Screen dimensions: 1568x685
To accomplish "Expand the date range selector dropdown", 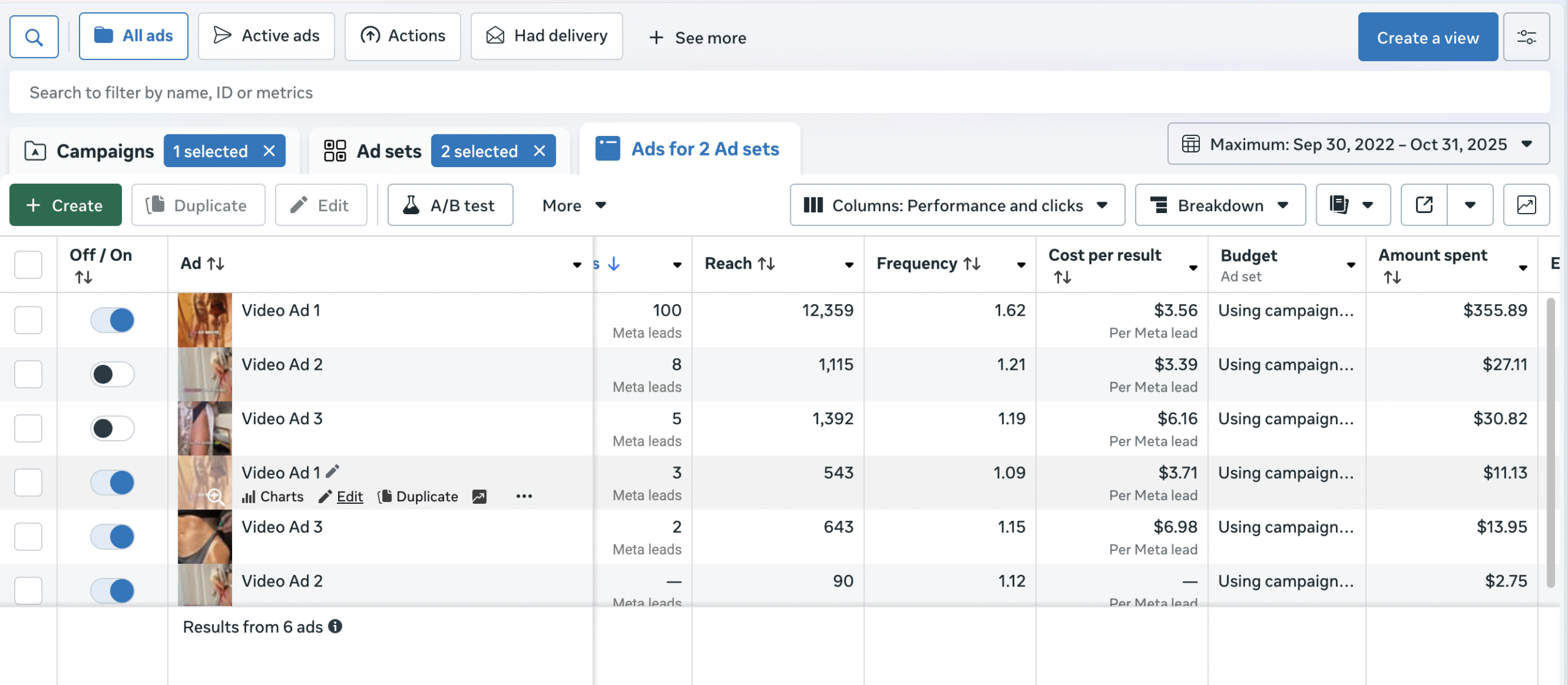I will point(1359,144).
